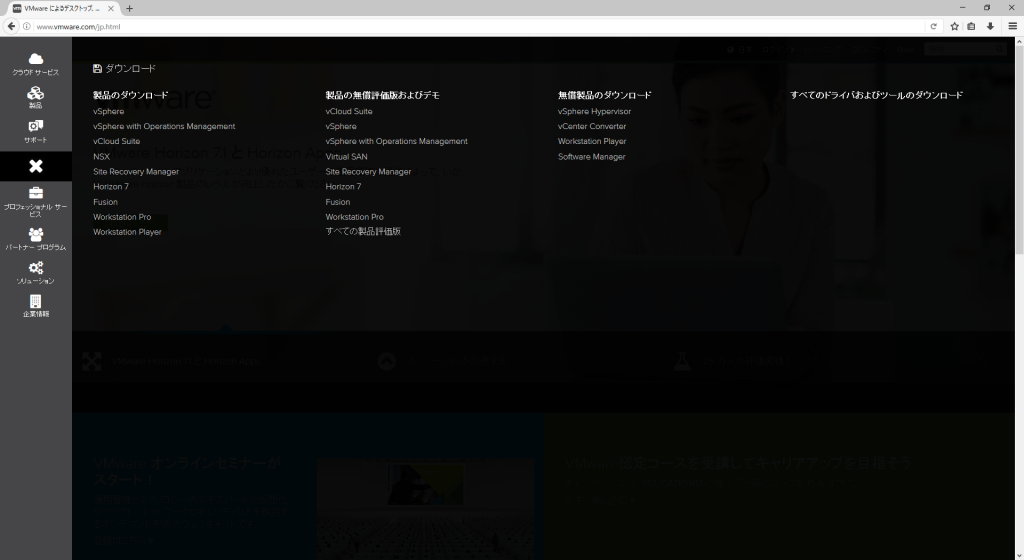1024x560 pixels.
Task: Open Workstation Player under free products
Action: coord(592,142)
